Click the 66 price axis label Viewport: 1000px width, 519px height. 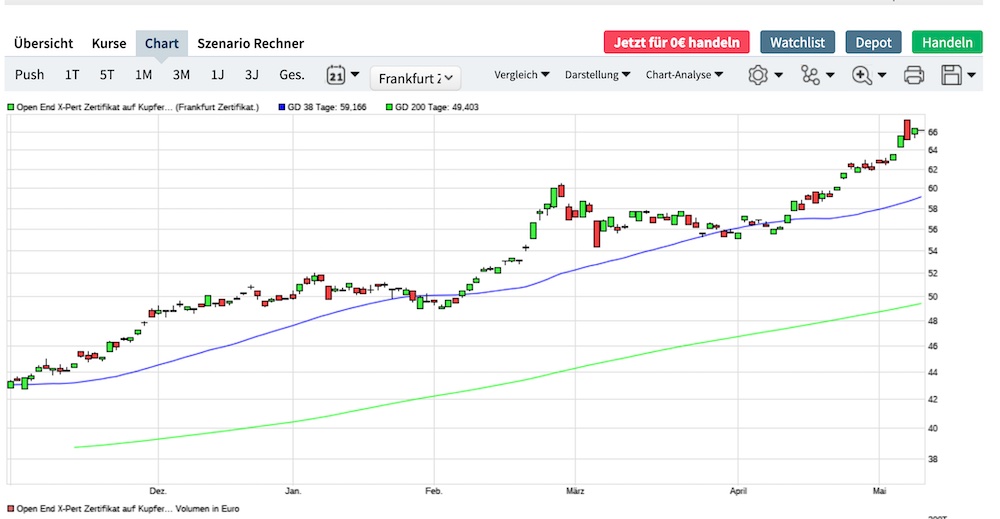click(933, 132)
